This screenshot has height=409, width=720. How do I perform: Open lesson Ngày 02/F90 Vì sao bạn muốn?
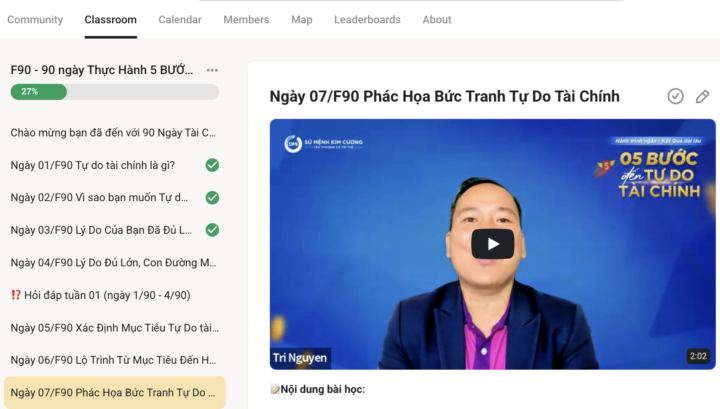[x=115, y=198]
